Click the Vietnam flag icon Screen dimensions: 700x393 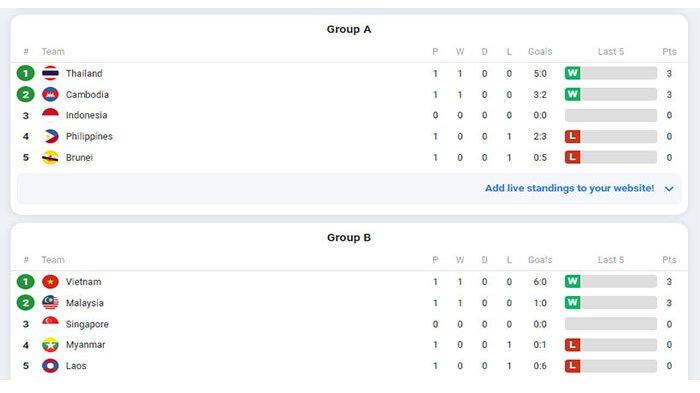pos(50,281)
